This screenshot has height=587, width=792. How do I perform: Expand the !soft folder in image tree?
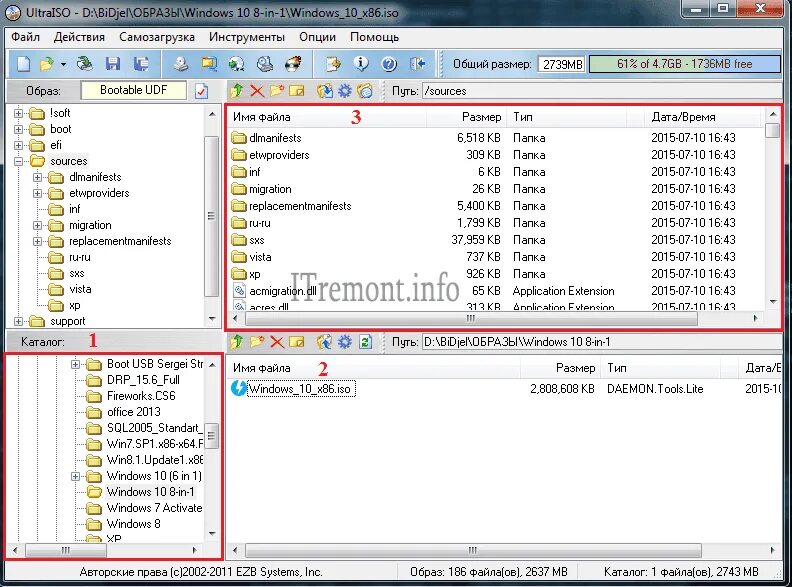[x=18, y=113]
